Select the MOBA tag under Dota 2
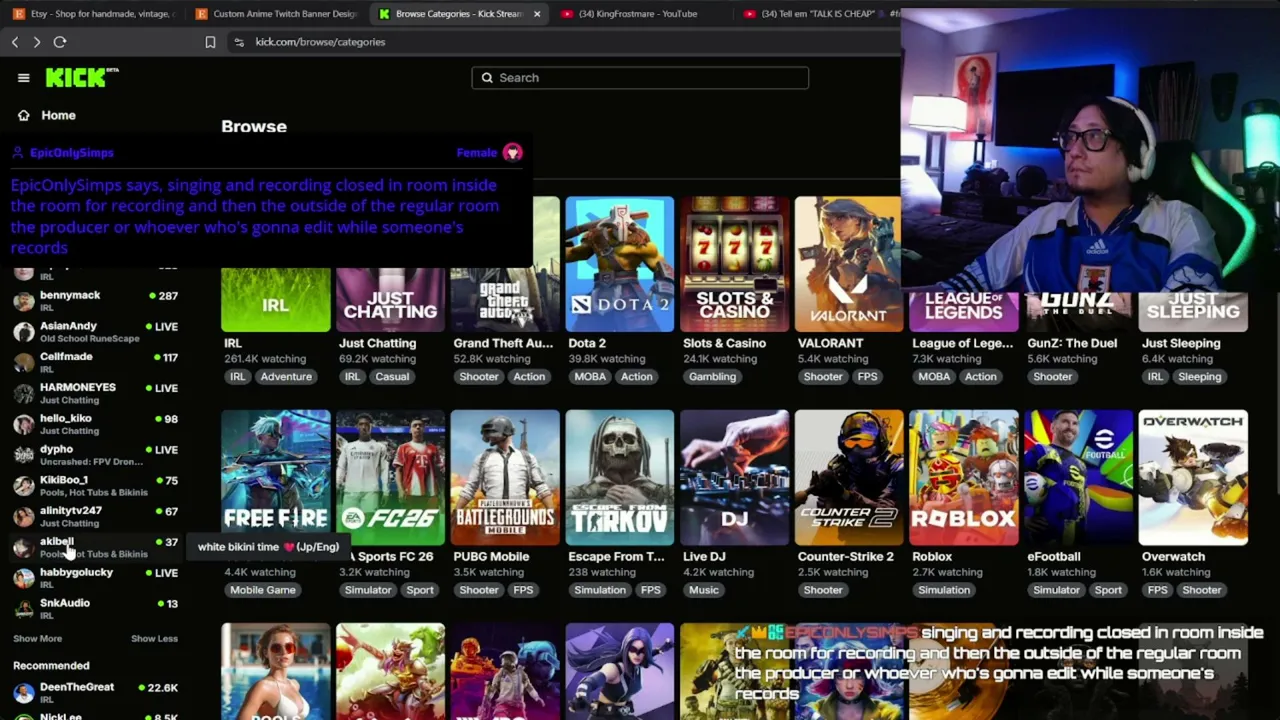 [590, 377]
